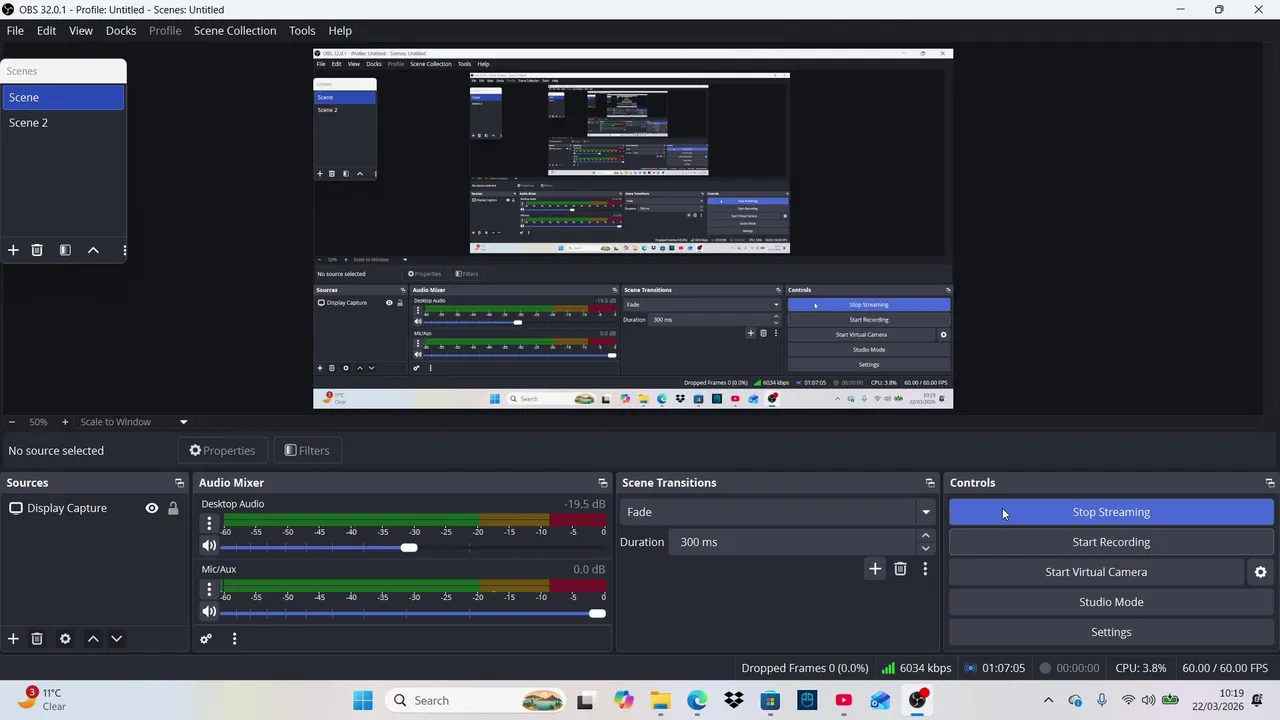The width and height of the screenshot is (1280, 720).
Task: Toggle Display Capture lock
Action: pos(173,508)
